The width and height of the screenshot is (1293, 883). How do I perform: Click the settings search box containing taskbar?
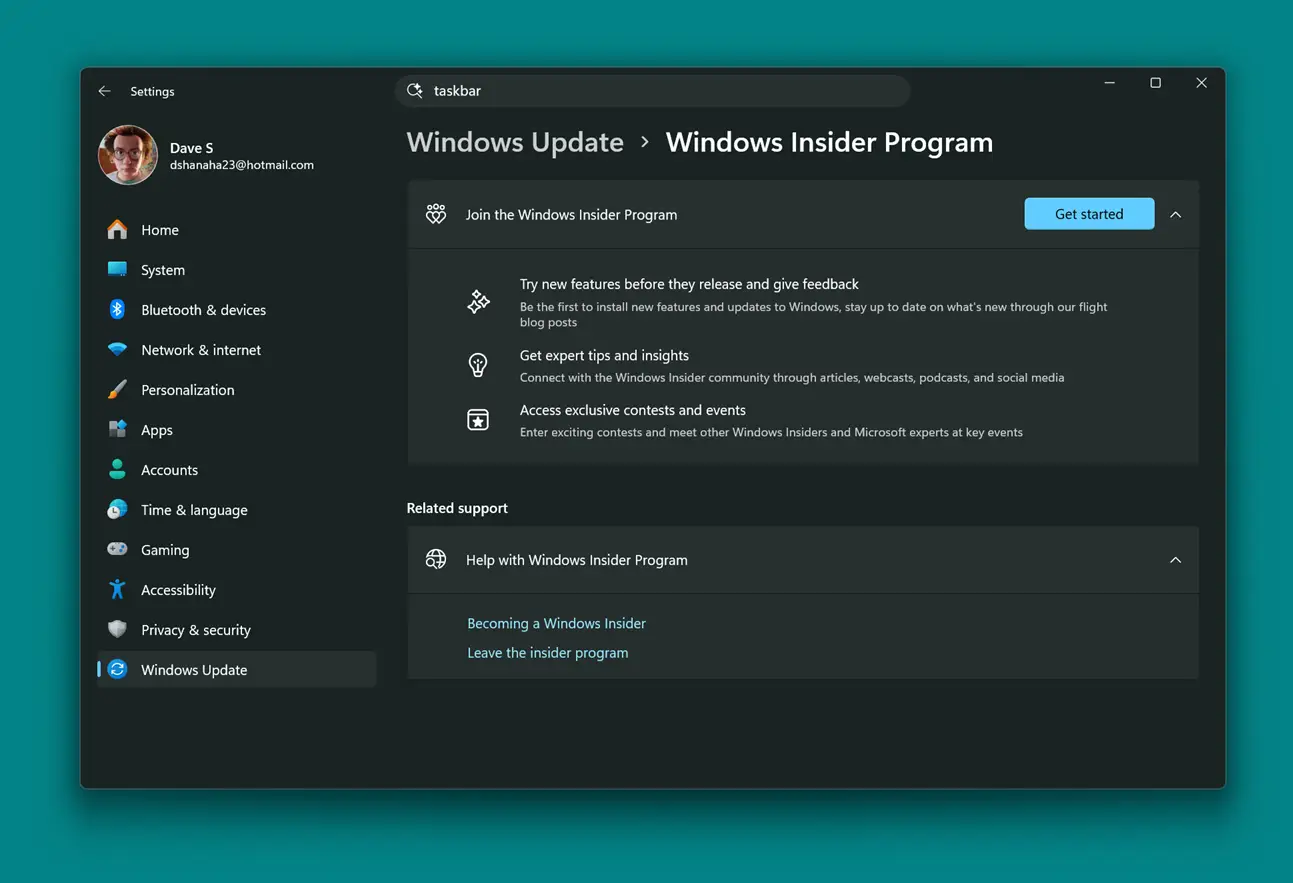[x=653, y=91]
